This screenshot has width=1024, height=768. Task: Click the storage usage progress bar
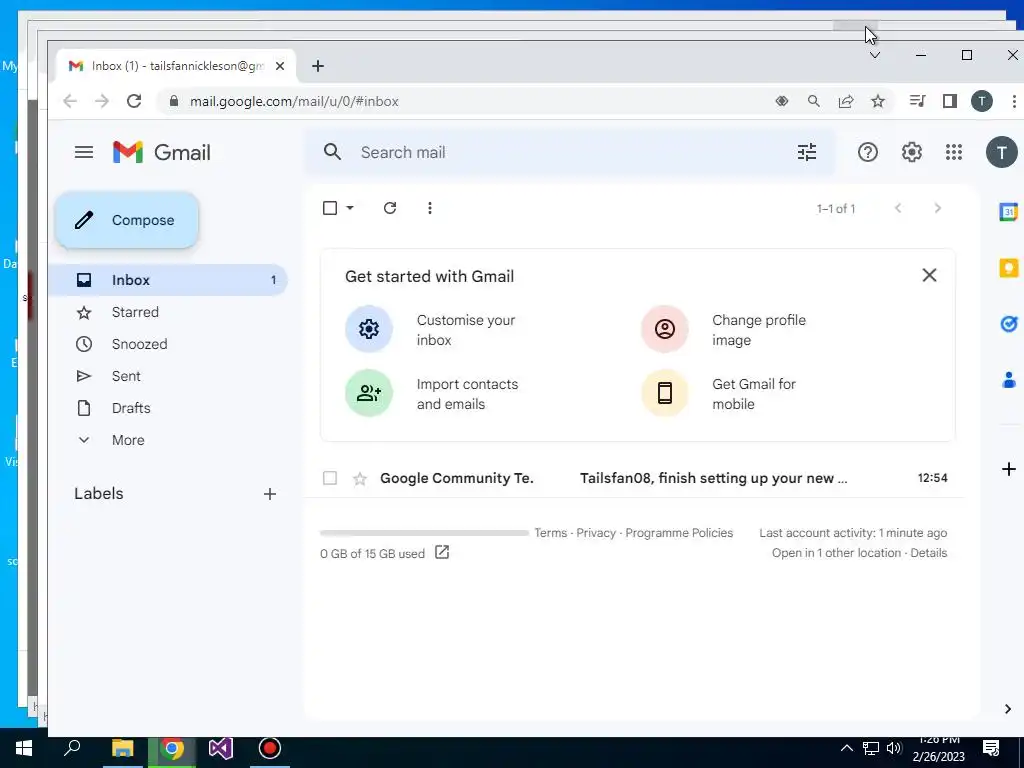424,533
